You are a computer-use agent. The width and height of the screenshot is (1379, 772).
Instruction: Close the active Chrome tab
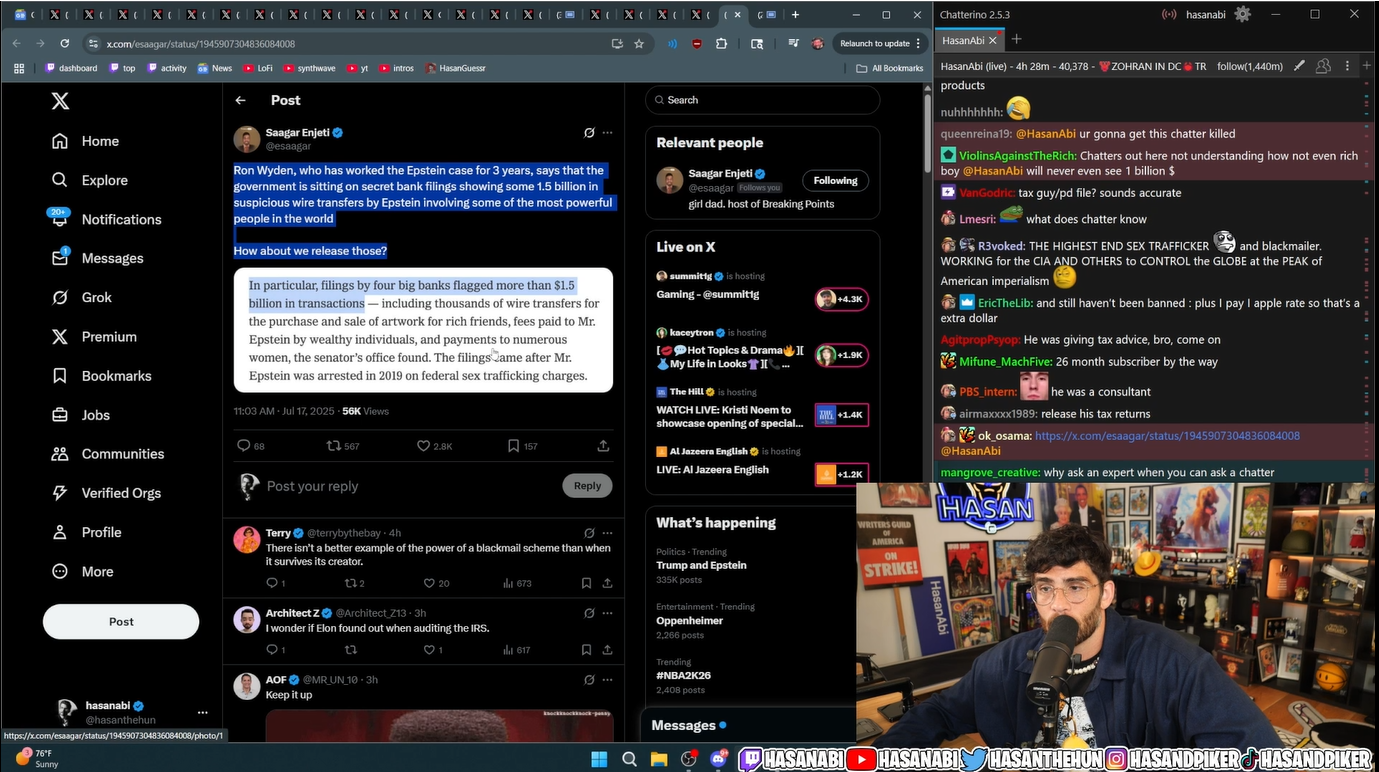(x=738, y=15)
